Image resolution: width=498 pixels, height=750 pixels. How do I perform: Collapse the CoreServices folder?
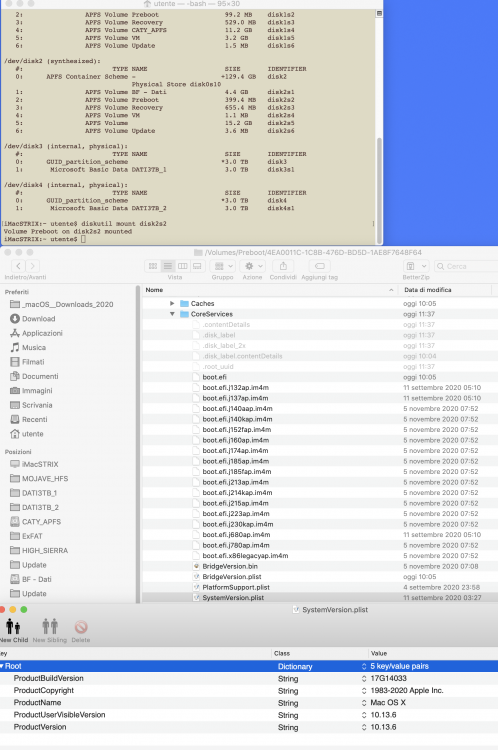(x=172, y=314)
